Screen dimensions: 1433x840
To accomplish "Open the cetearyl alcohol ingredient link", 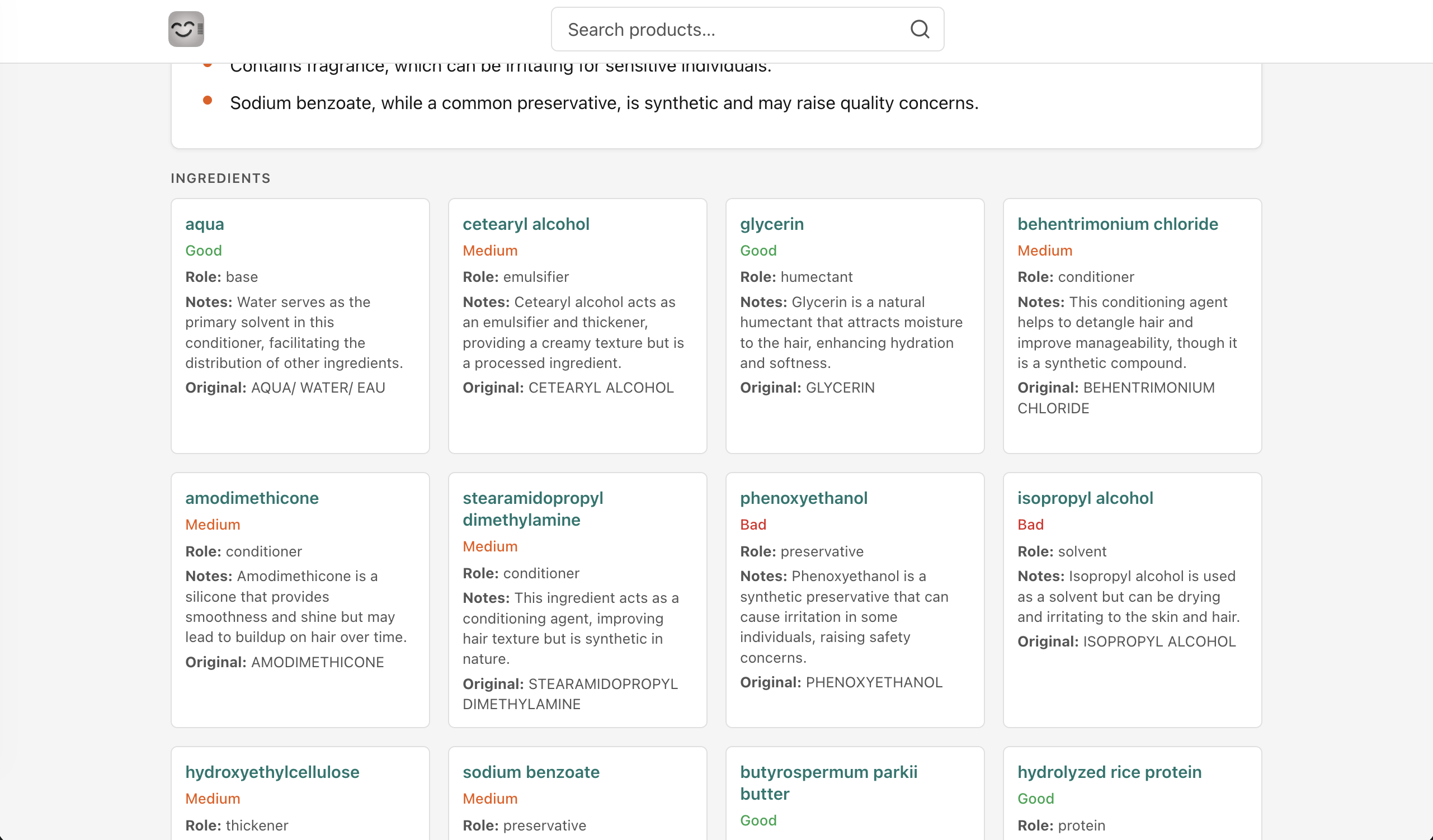I will point(525,224).
